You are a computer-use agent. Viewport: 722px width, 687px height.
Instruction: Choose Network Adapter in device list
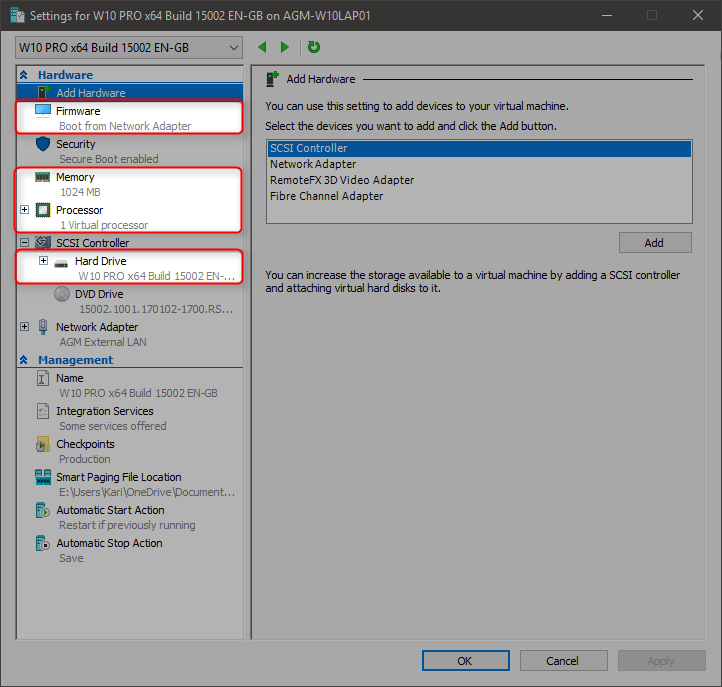point(479,164)
